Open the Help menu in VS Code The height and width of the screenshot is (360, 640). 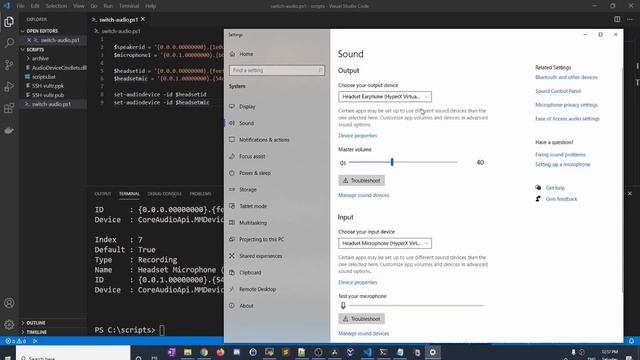coord(151,6)
